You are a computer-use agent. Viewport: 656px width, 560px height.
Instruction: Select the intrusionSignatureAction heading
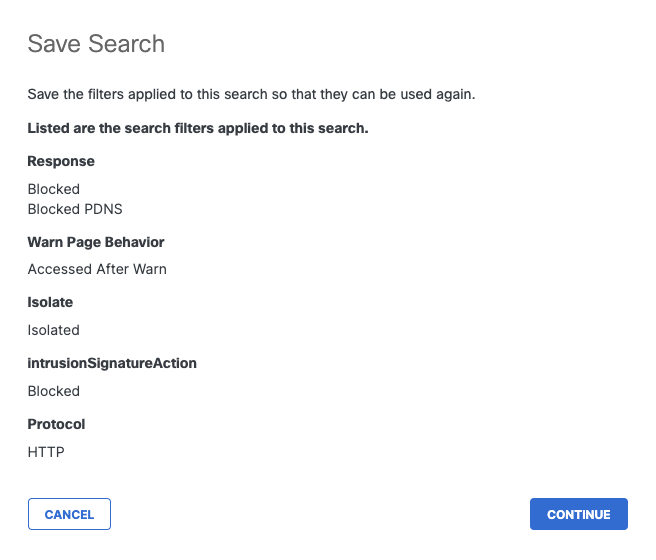pos(112,363)
